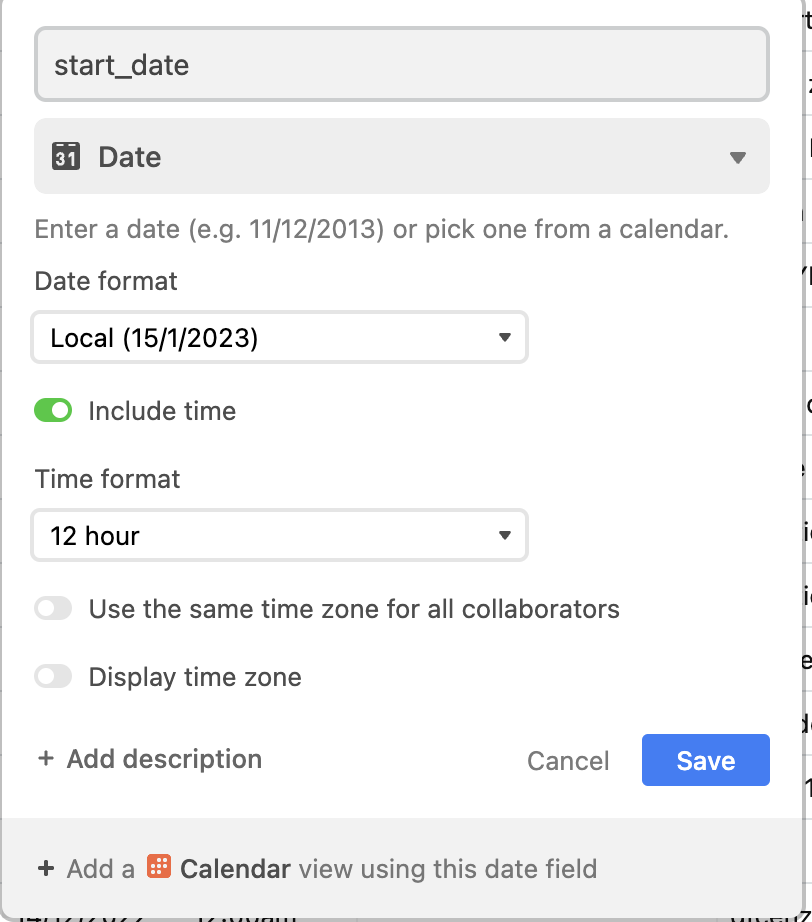The height and width of the screenshot is (922, 812).
Task: Click the start_date field name input
Action: coord(402,64)
